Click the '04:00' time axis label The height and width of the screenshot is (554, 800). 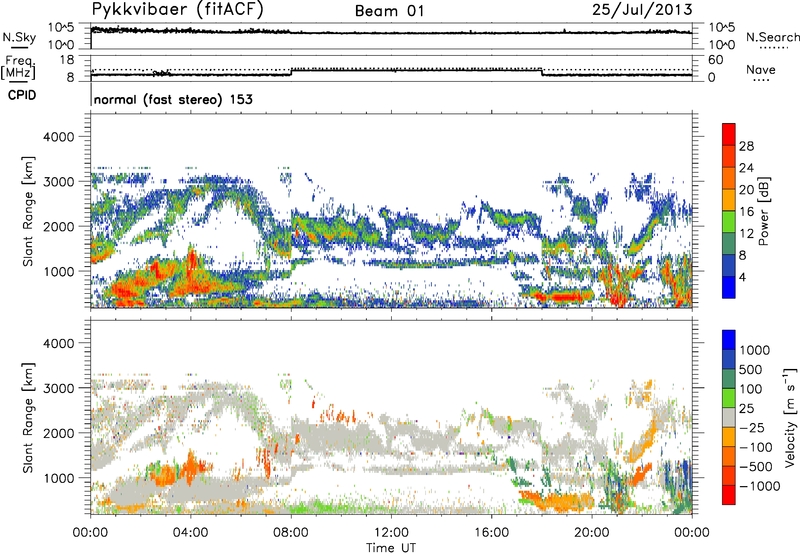(191, 533)
